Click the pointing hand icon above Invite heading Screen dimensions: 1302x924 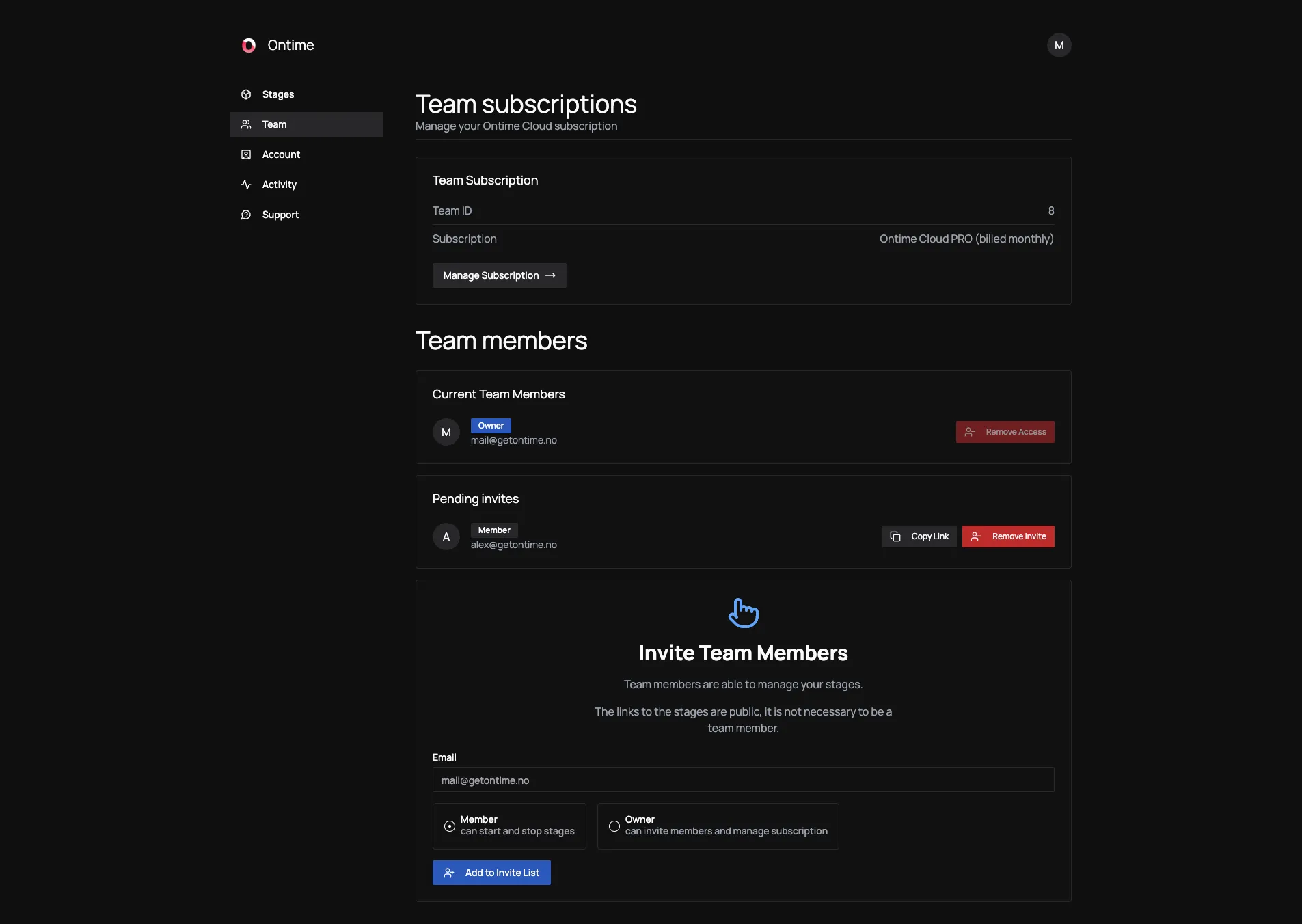pyautogui.click(x=743, y=612)
